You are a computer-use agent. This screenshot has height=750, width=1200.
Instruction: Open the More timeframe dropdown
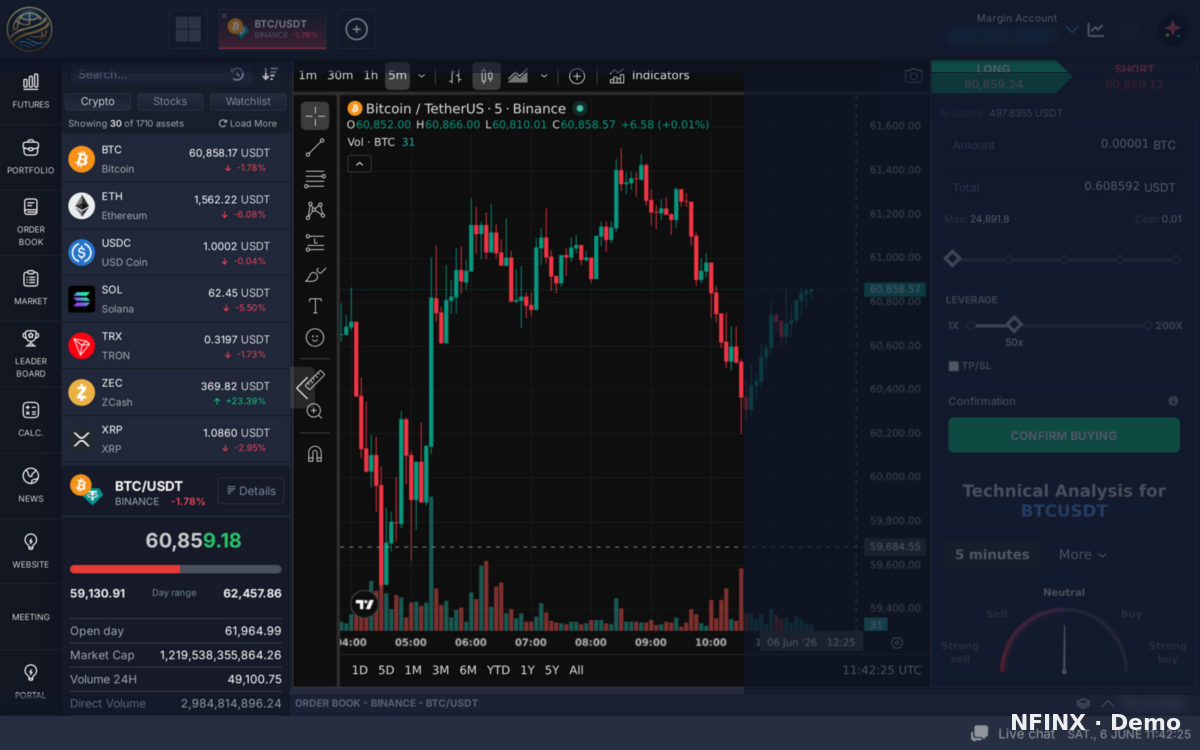pyautogui.click(x=1083, y=555)
